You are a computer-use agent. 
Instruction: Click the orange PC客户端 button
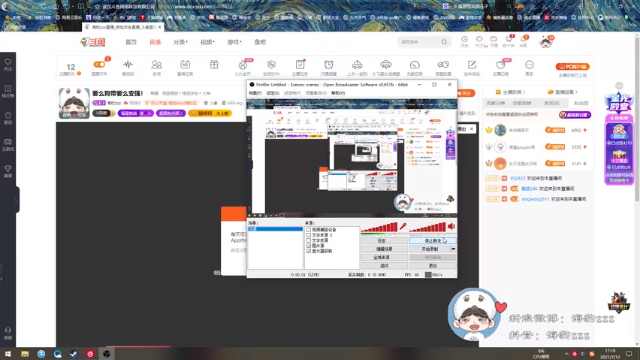(573, 67)
